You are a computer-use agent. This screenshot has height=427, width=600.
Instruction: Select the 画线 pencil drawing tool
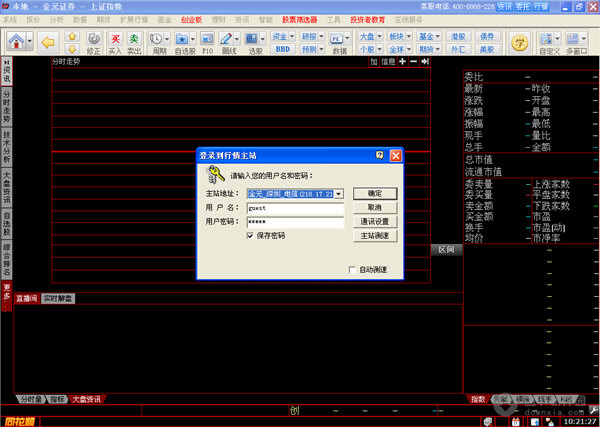tap(226, 39)
